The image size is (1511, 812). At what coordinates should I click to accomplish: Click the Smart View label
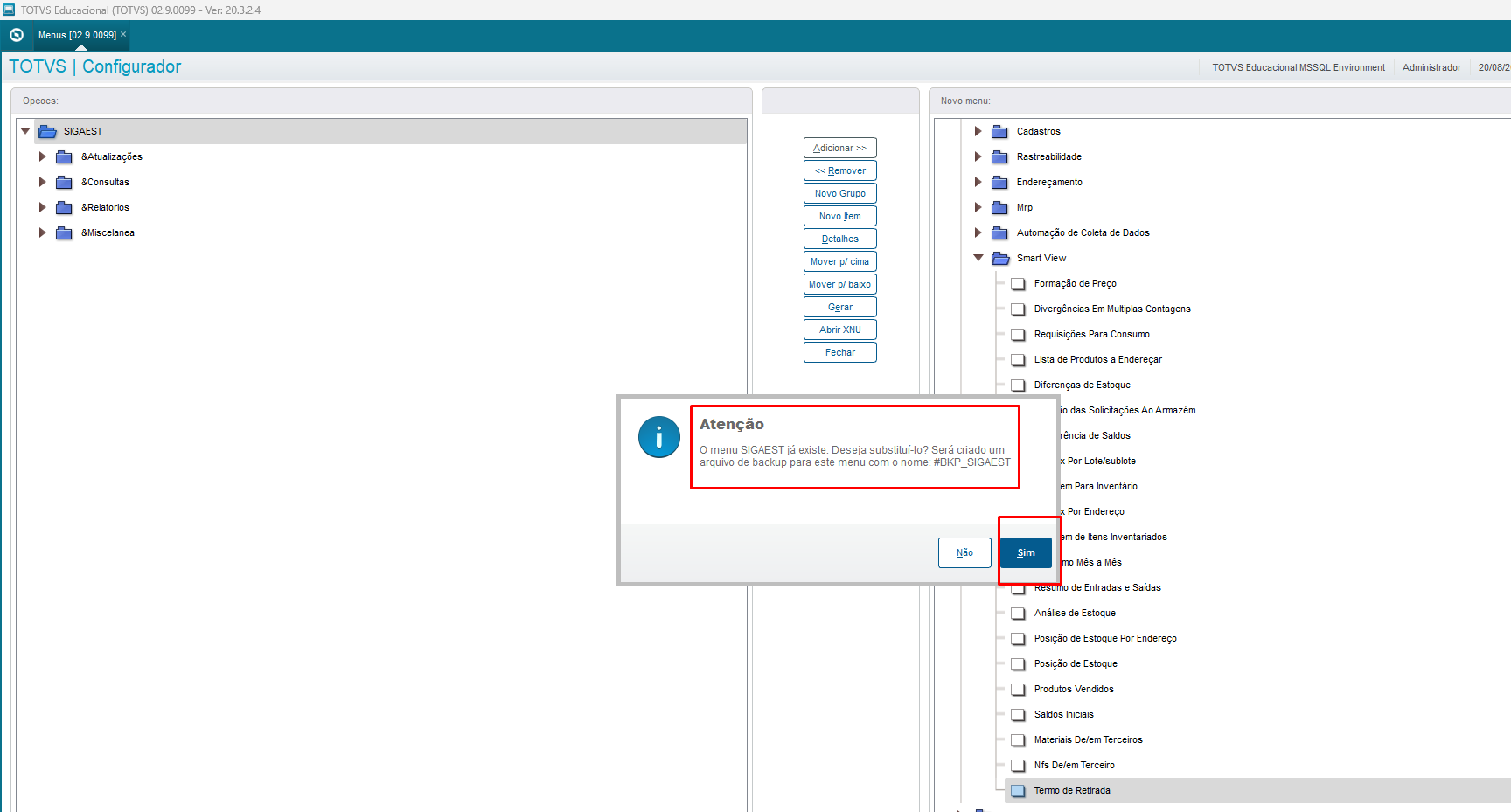(x=1041, y=259)
